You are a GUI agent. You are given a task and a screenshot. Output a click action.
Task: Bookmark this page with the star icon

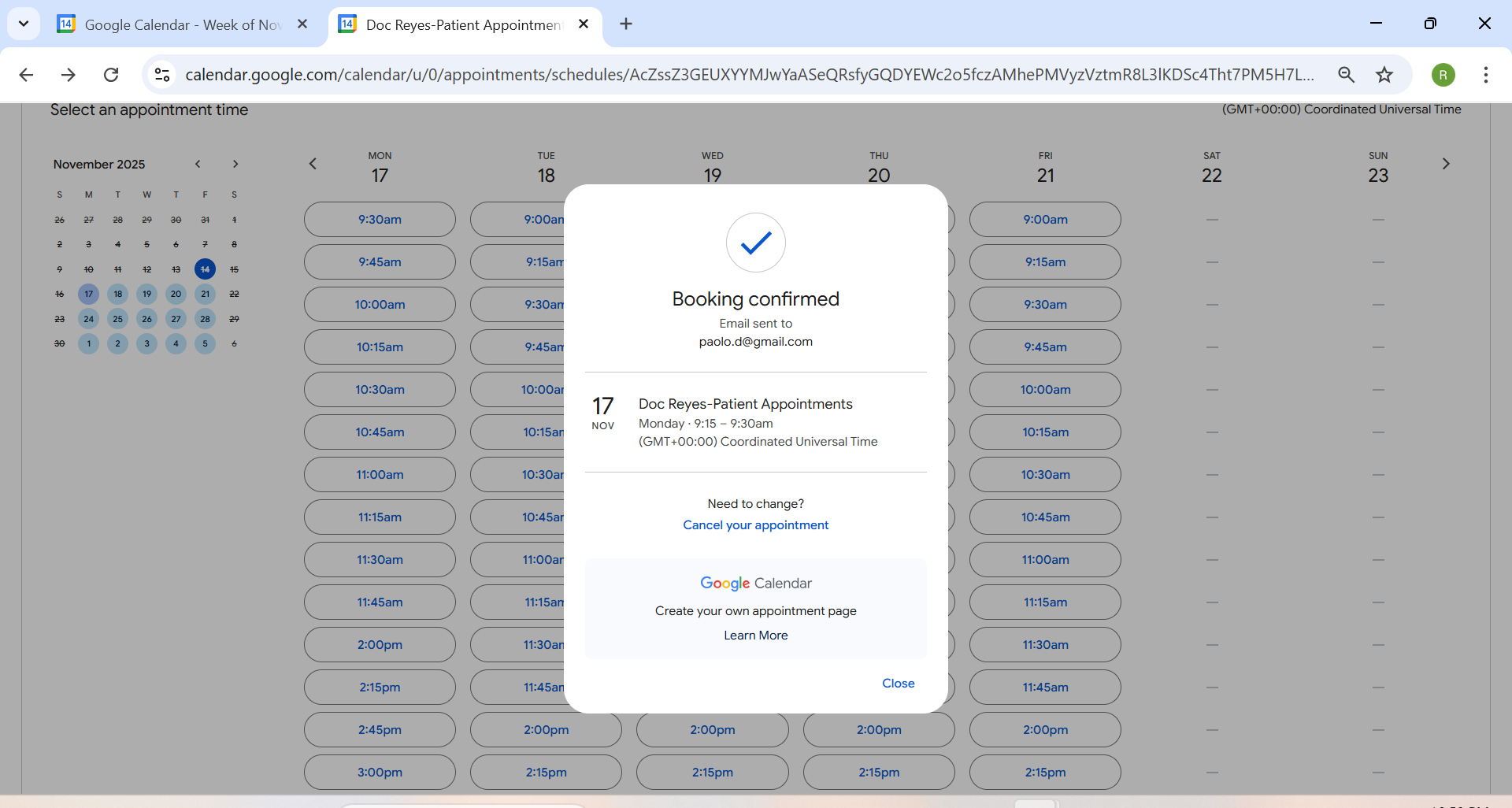(1384, 75)
